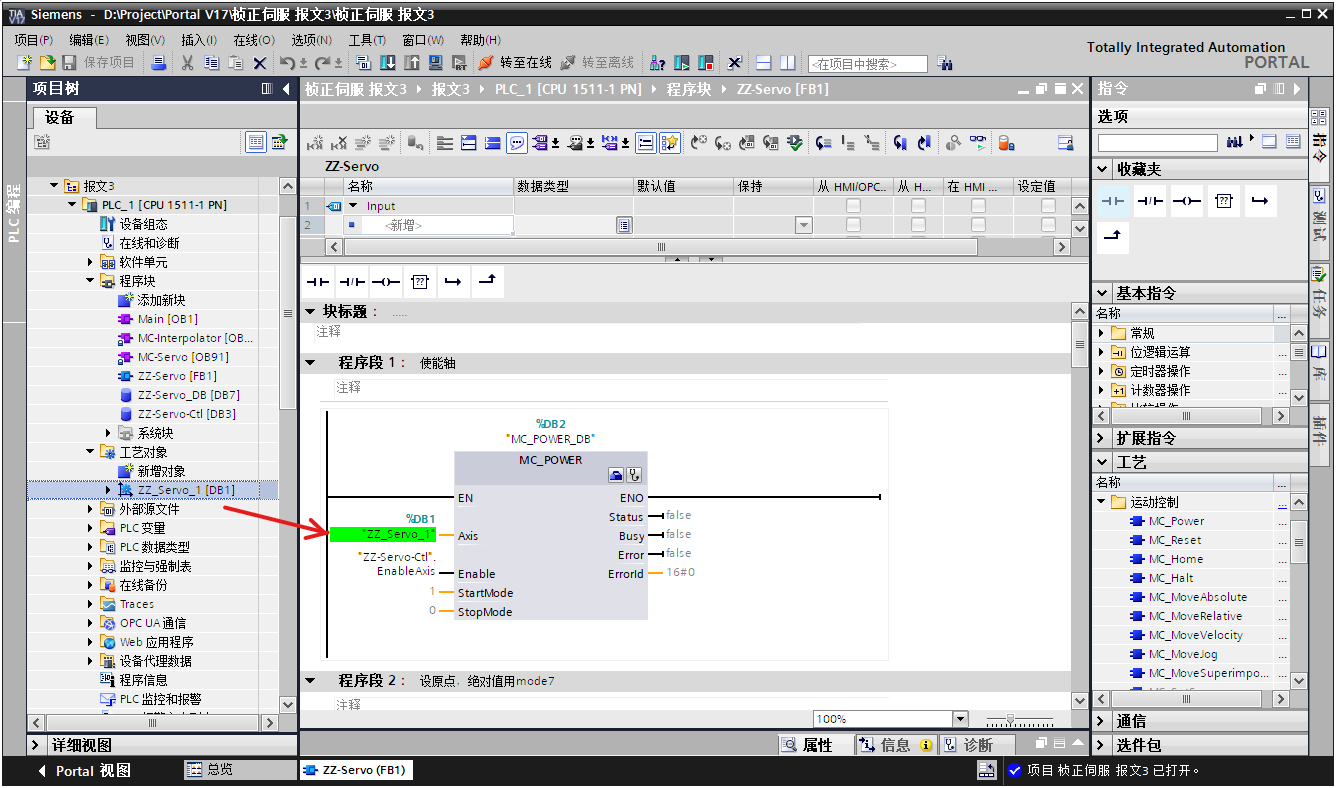Viewport: 1336px width, 788px height.
Task: Click the cut scissors icon
Action: [187, 63]
